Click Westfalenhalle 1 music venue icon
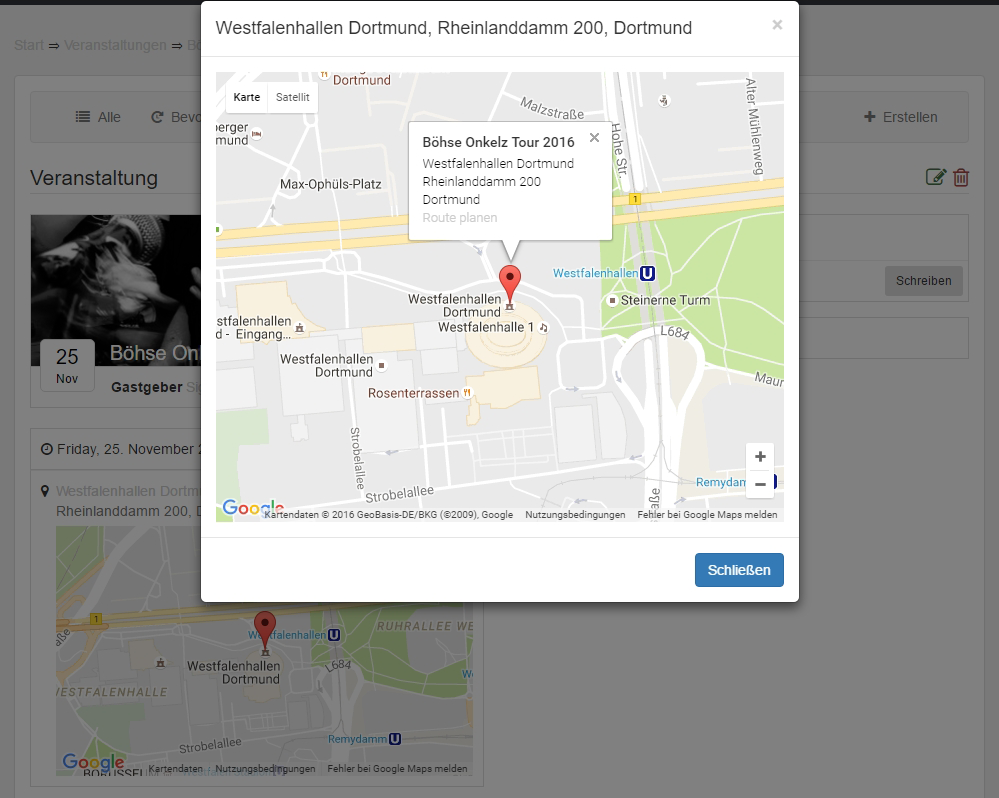Viewport: 999px width, 798px height. [x=543, y=327]
